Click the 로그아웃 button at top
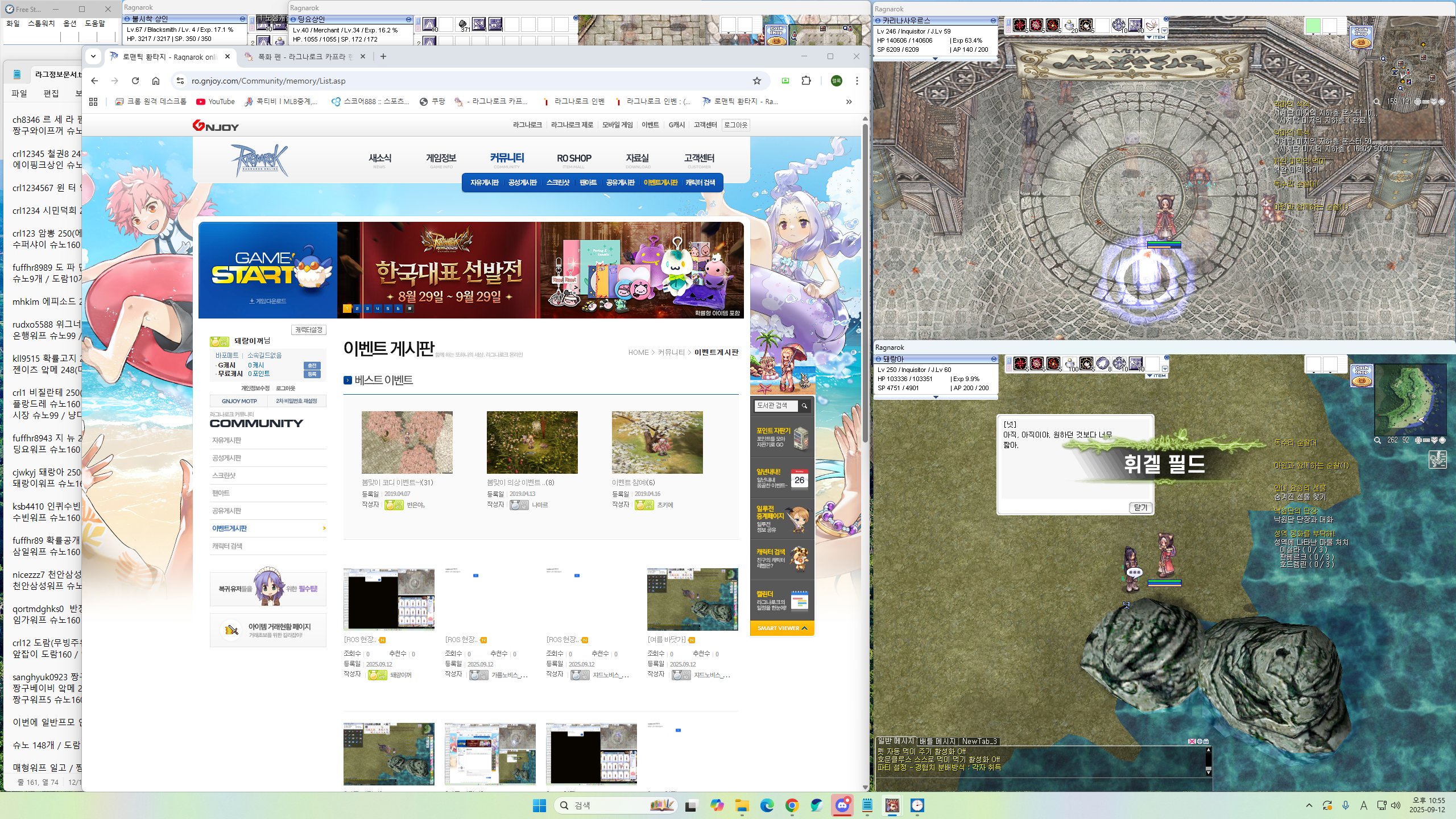 [735, 125]
